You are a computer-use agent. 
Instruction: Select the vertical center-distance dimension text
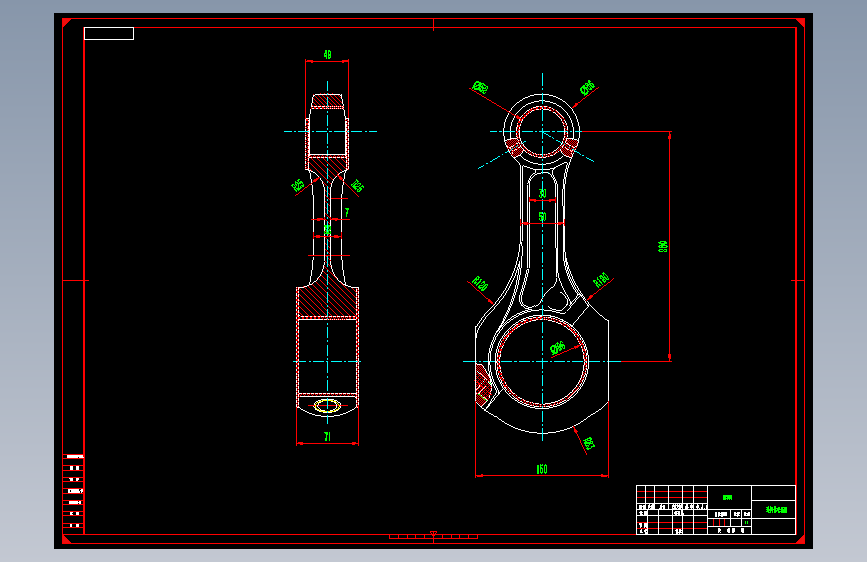pyautogui.click(x=663, y=246)
